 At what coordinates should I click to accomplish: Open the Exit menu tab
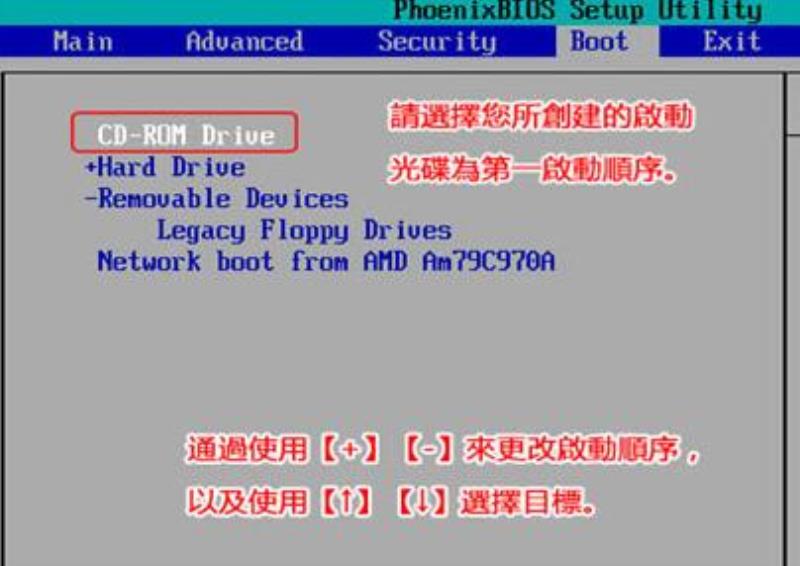732,41
